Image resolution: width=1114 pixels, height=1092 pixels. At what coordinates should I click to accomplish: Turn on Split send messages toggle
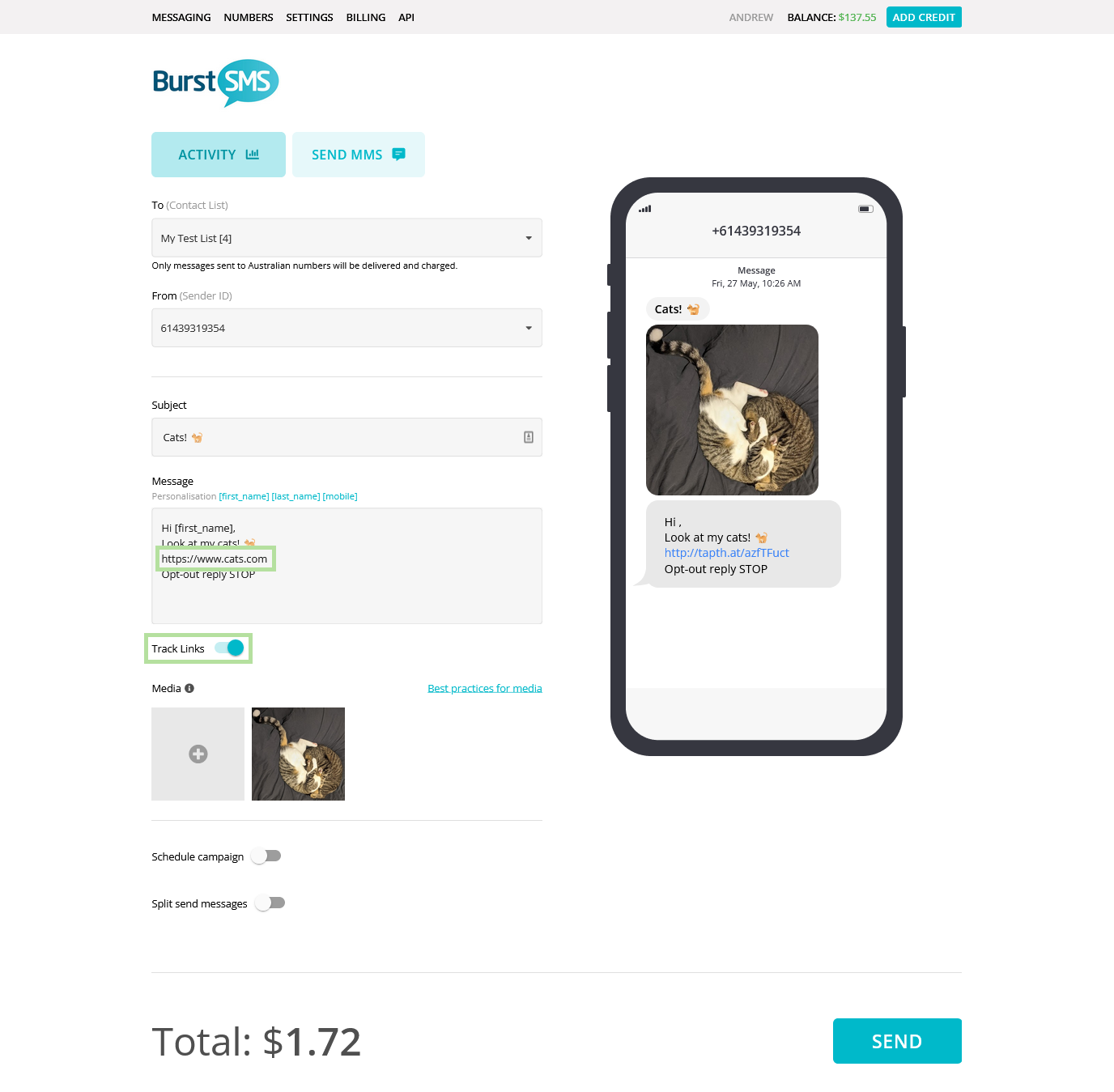270,903
